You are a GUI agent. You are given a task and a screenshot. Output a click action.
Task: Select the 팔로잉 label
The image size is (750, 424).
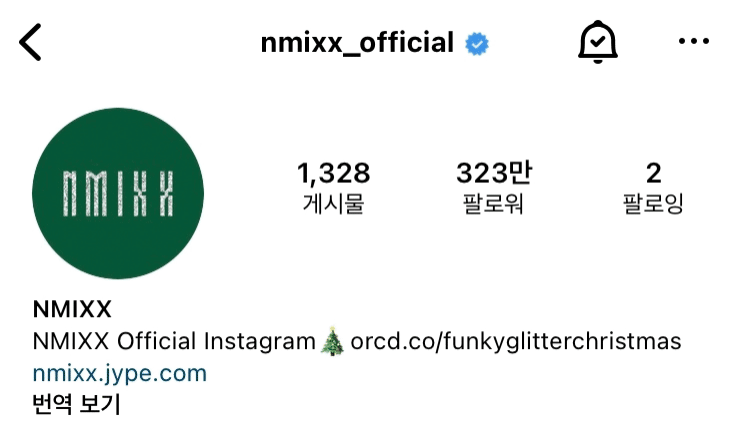click(x=653, y=203)
